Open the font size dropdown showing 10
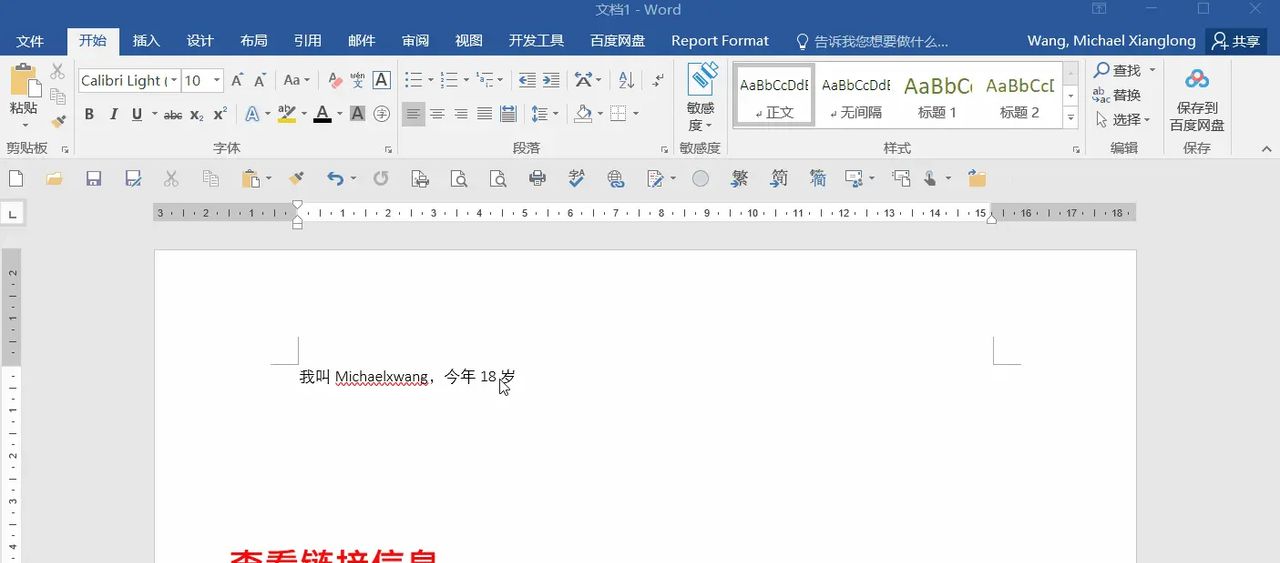Image resolution: width=1280 pixels, height=563 pixels. point(217,80)
